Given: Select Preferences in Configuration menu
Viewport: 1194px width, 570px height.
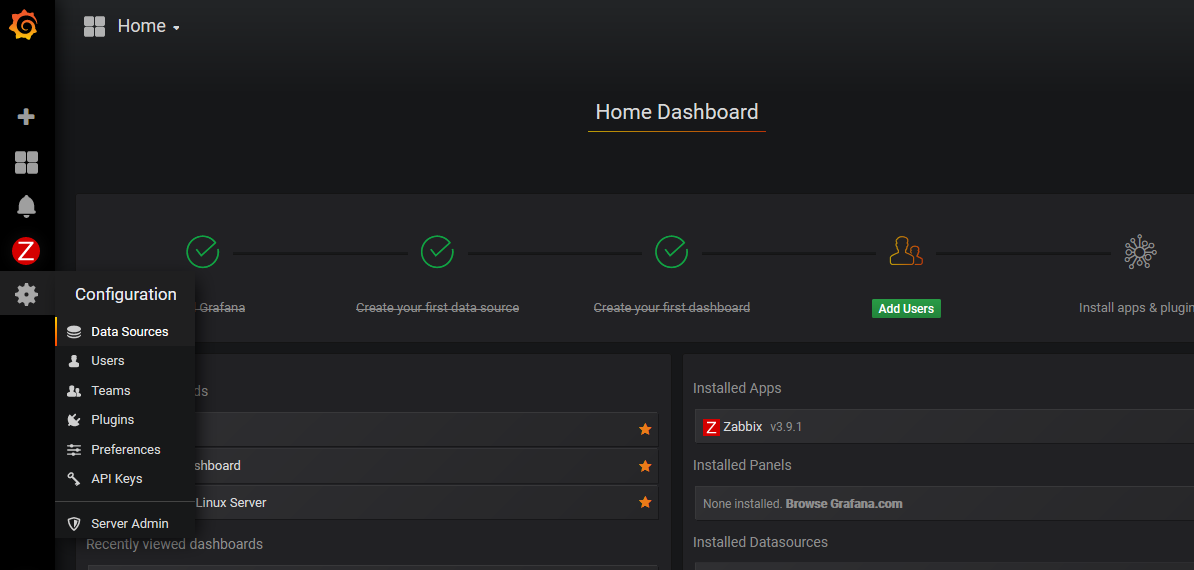Looking at the screenshot, I should pyautogui.click(x=125, y=449).
